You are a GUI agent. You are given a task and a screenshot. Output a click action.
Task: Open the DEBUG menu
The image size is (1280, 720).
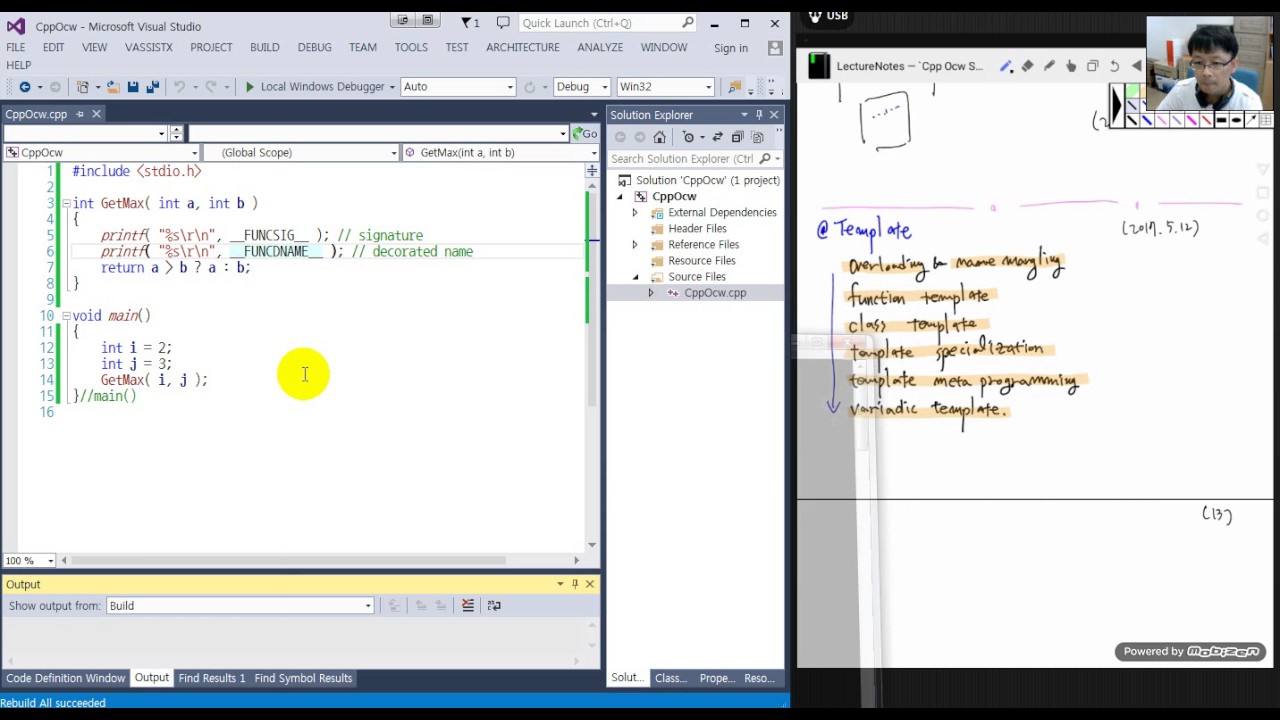pyautogui.click(x=314, y=47)
